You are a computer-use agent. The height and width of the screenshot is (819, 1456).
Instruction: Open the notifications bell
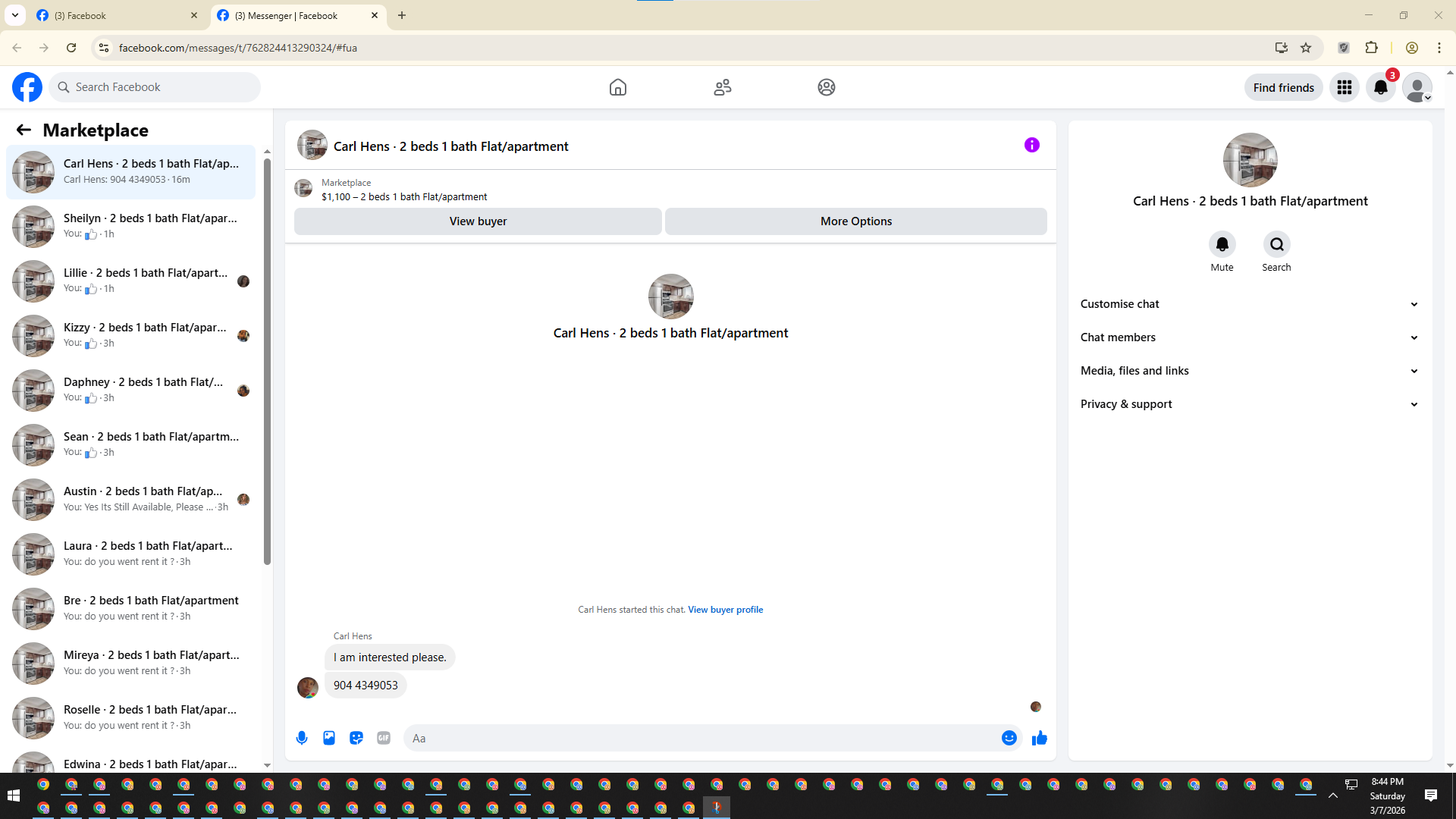tap(1381, 87)
